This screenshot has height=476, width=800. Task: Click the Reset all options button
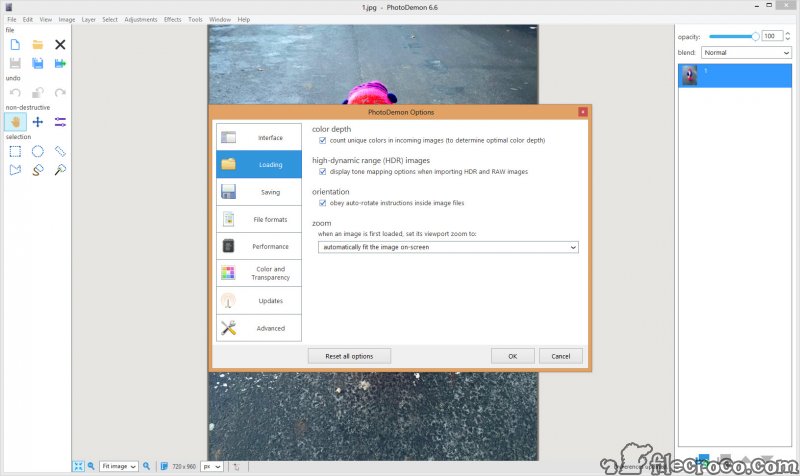349,356
